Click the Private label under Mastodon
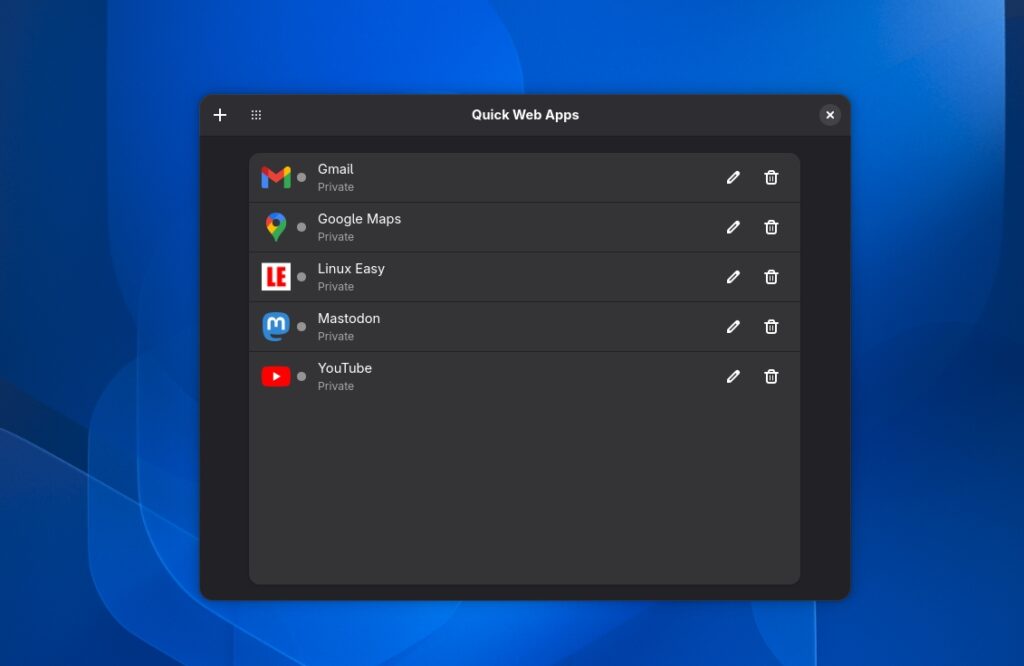This screenshot has height=666, width=1024. tap(336, 336)
